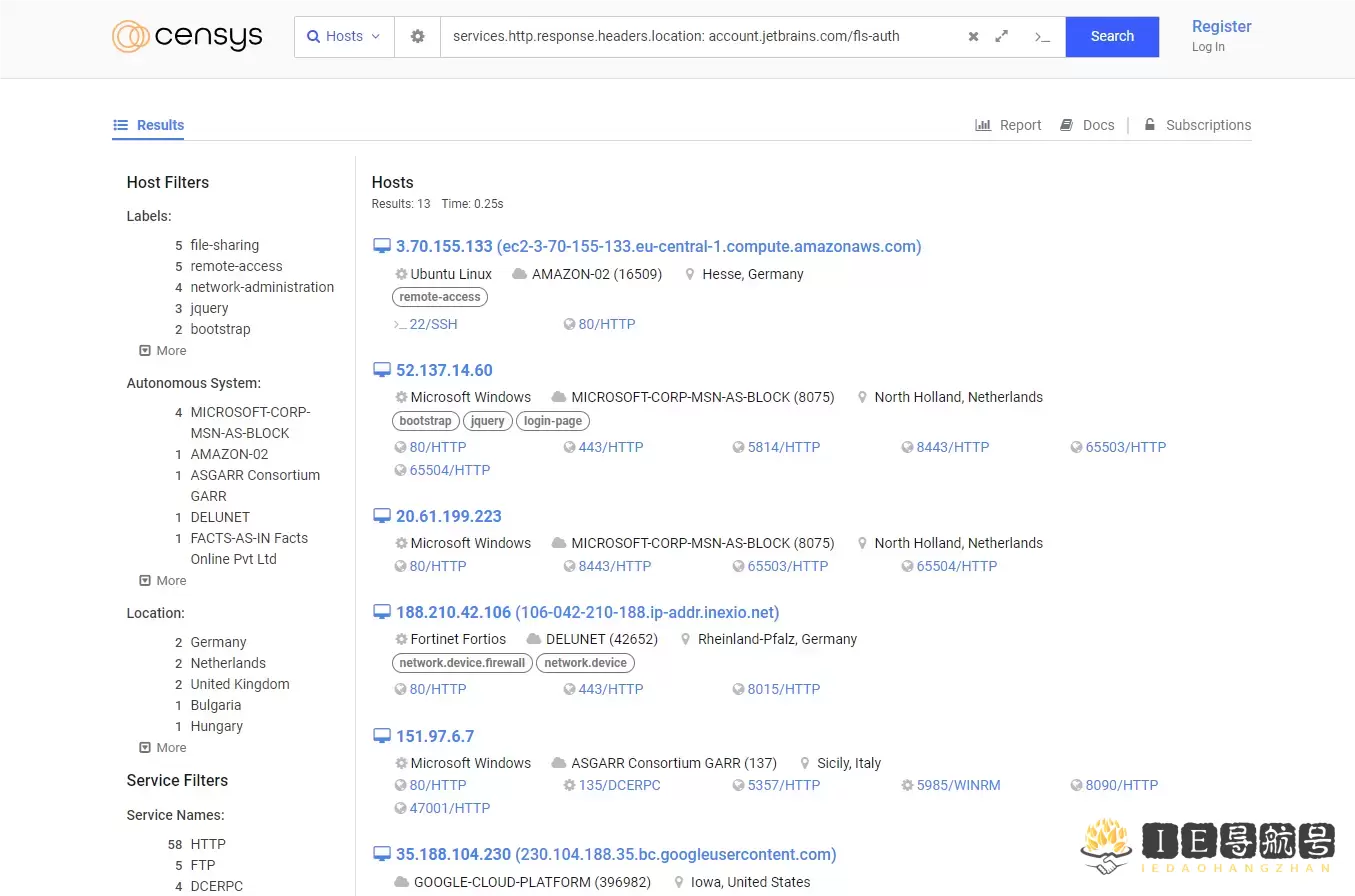Open host 188.210.42.106 result
The height and width of the screenshot is (896, 1355).
(x=588, y=612)
